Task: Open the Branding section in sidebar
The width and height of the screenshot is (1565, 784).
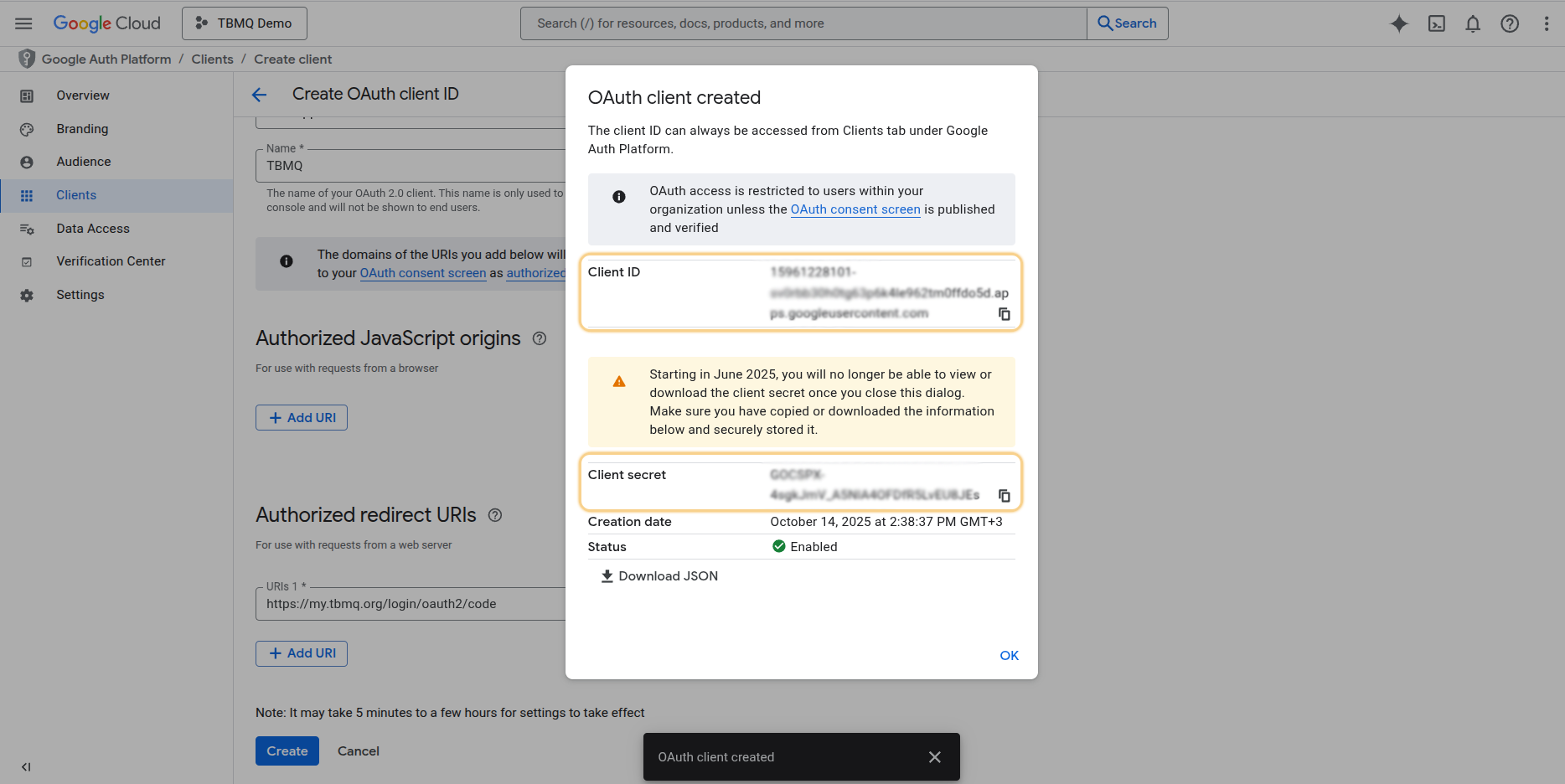Action: pos(82,129)
